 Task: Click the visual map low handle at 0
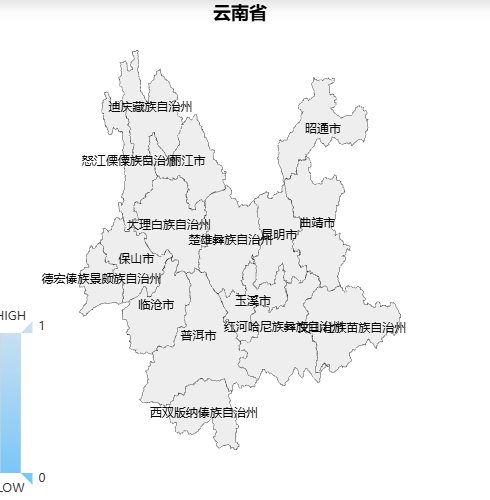coord(27,478)
